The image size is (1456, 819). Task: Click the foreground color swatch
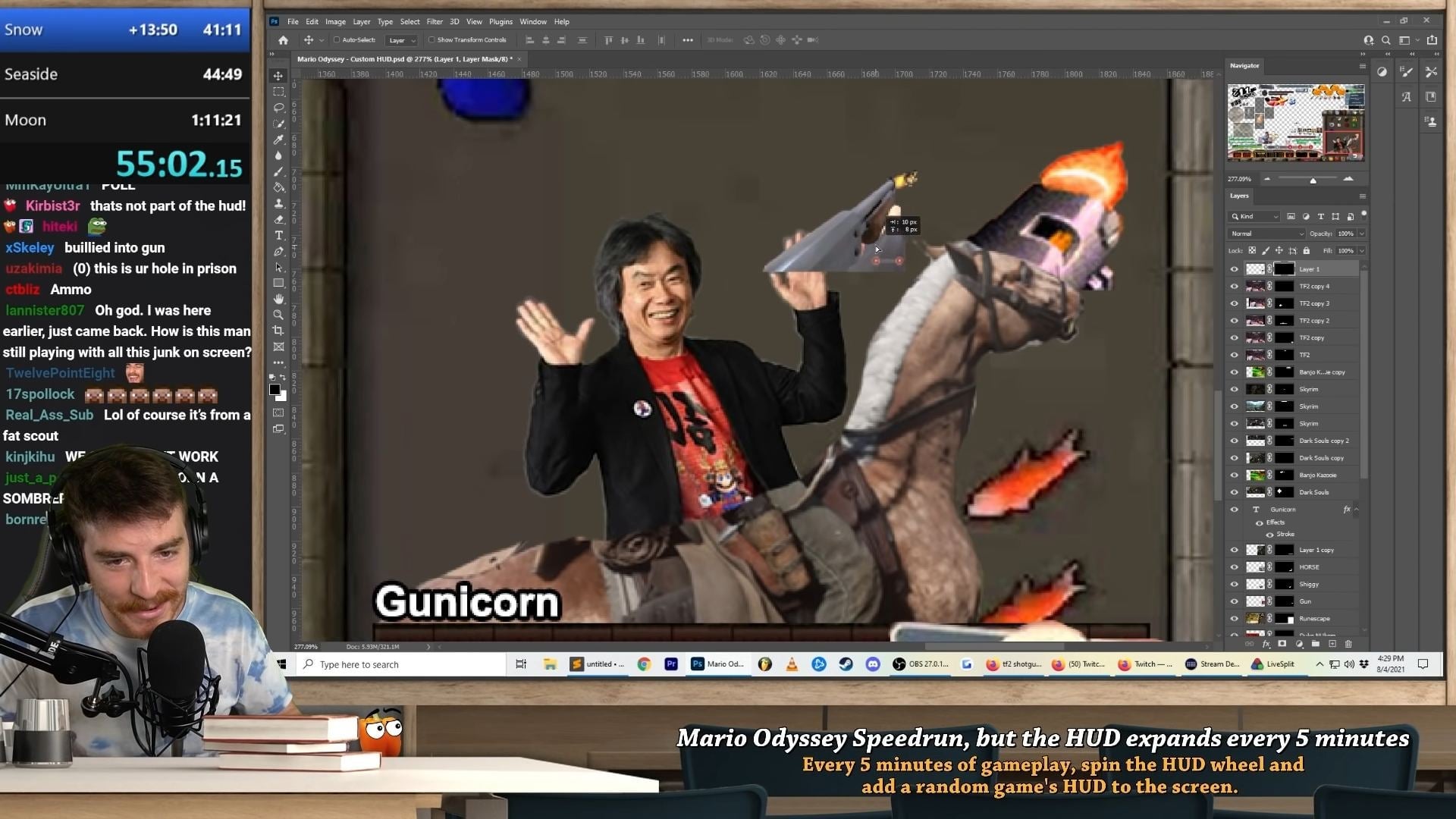pos(277,390)
